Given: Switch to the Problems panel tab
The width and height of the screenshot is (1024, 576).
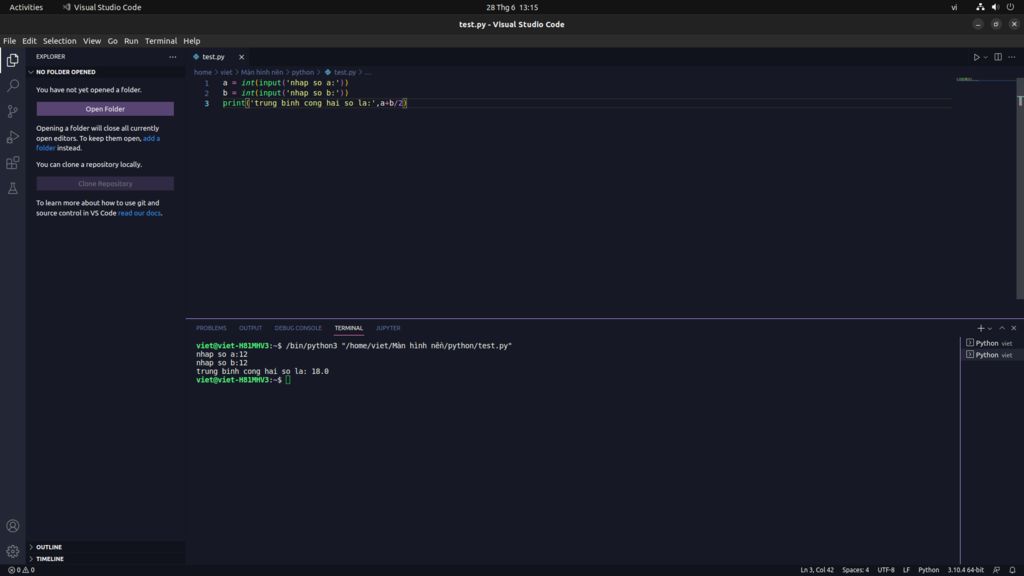Looking at the screenshot, I should 211,328.
